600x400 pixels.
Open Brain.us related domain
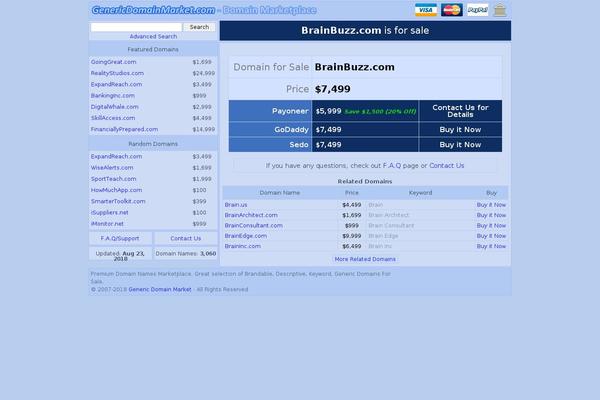pyautogui.click(x=236, y=205)
